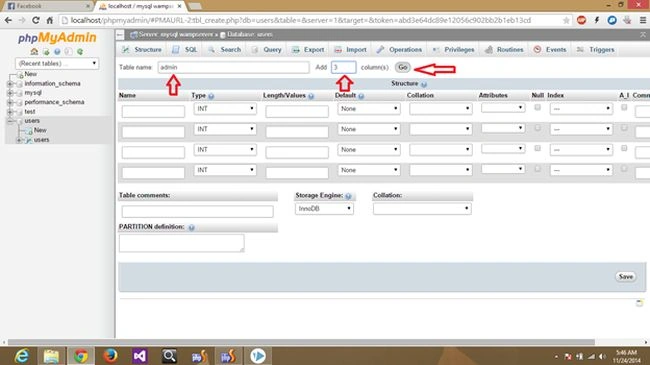Open the Routines tab
Viewport: 650px width, 365px height.
coord(504,49)
